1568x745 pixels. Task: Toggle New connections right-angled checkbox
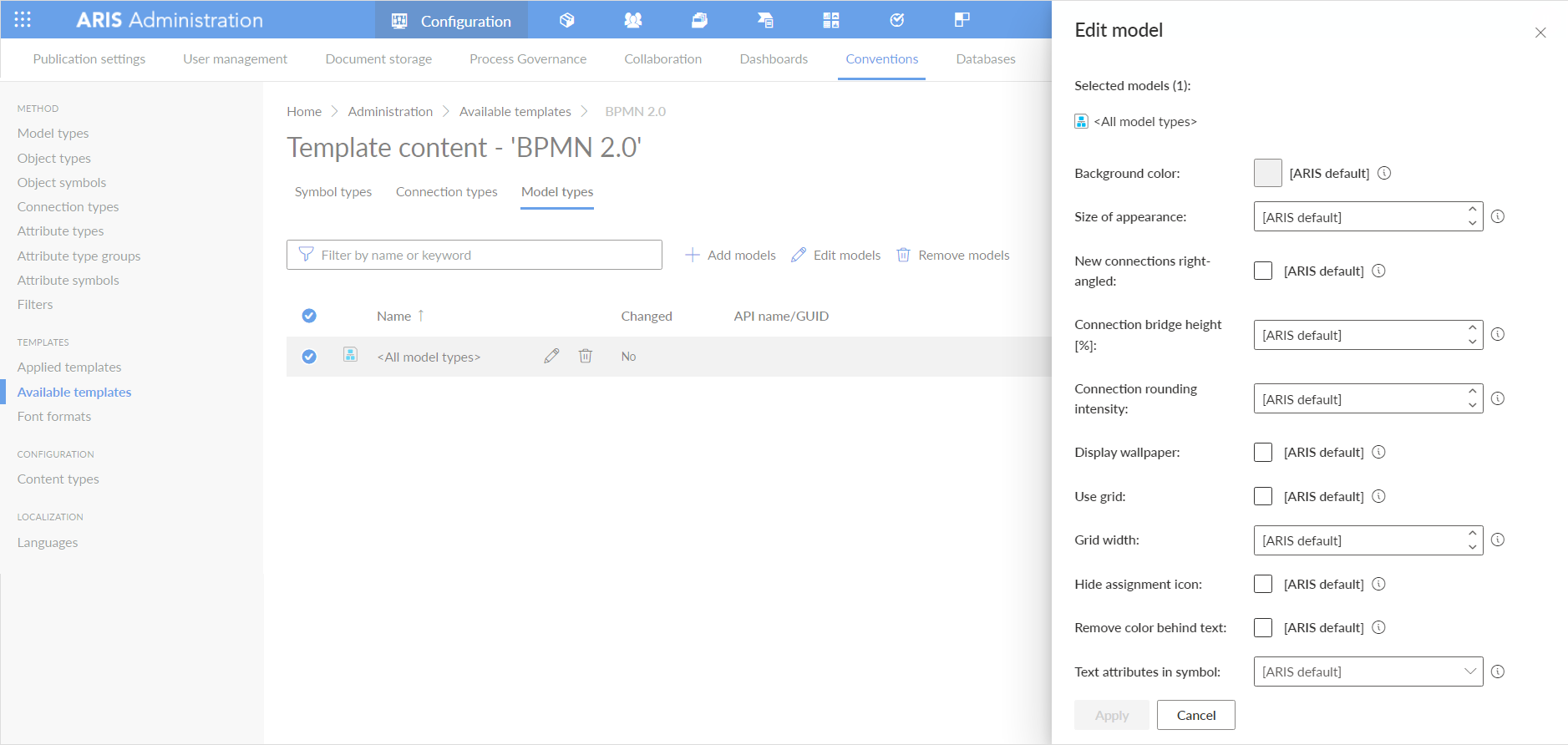point(1263,271)
